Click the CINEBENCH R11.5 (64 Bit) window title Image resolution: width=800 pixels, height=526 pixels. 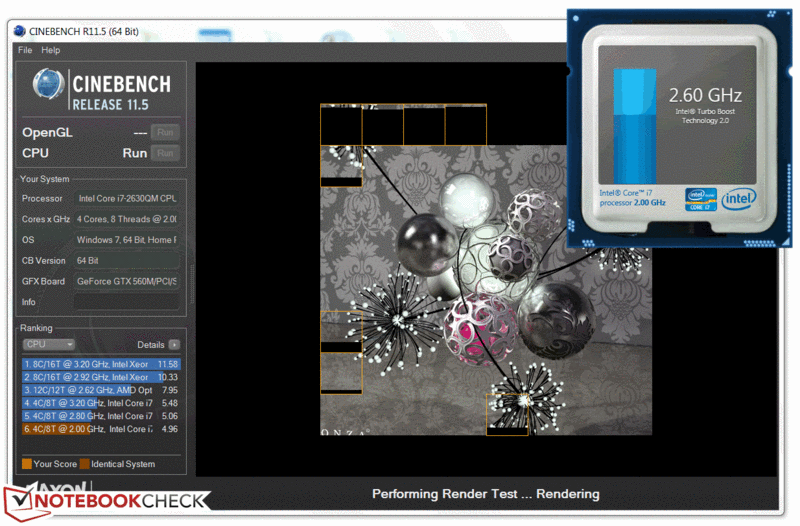pyautogui.click(x=84, y=32)
